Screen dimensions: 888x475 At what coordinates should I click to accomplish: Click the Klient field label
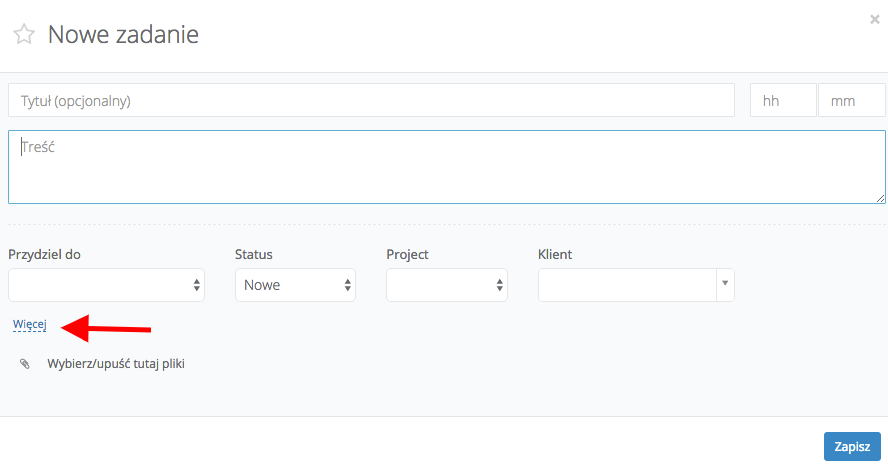555,254
